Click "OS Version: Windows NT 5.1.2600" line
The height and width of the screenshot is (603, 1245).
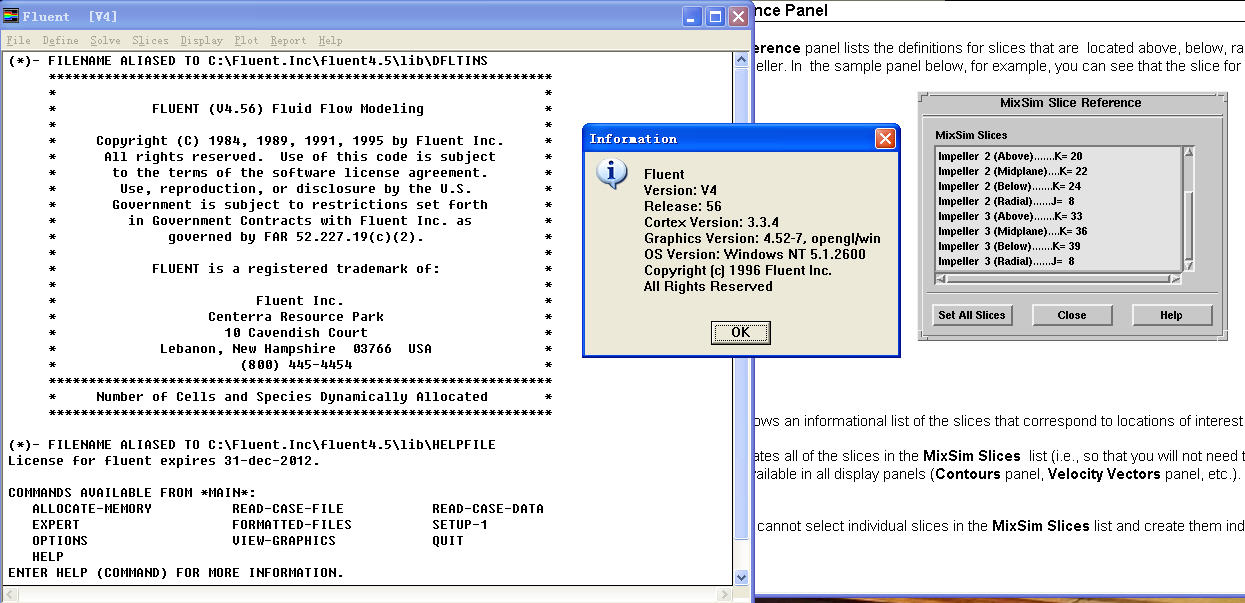[x=755, y=255]
